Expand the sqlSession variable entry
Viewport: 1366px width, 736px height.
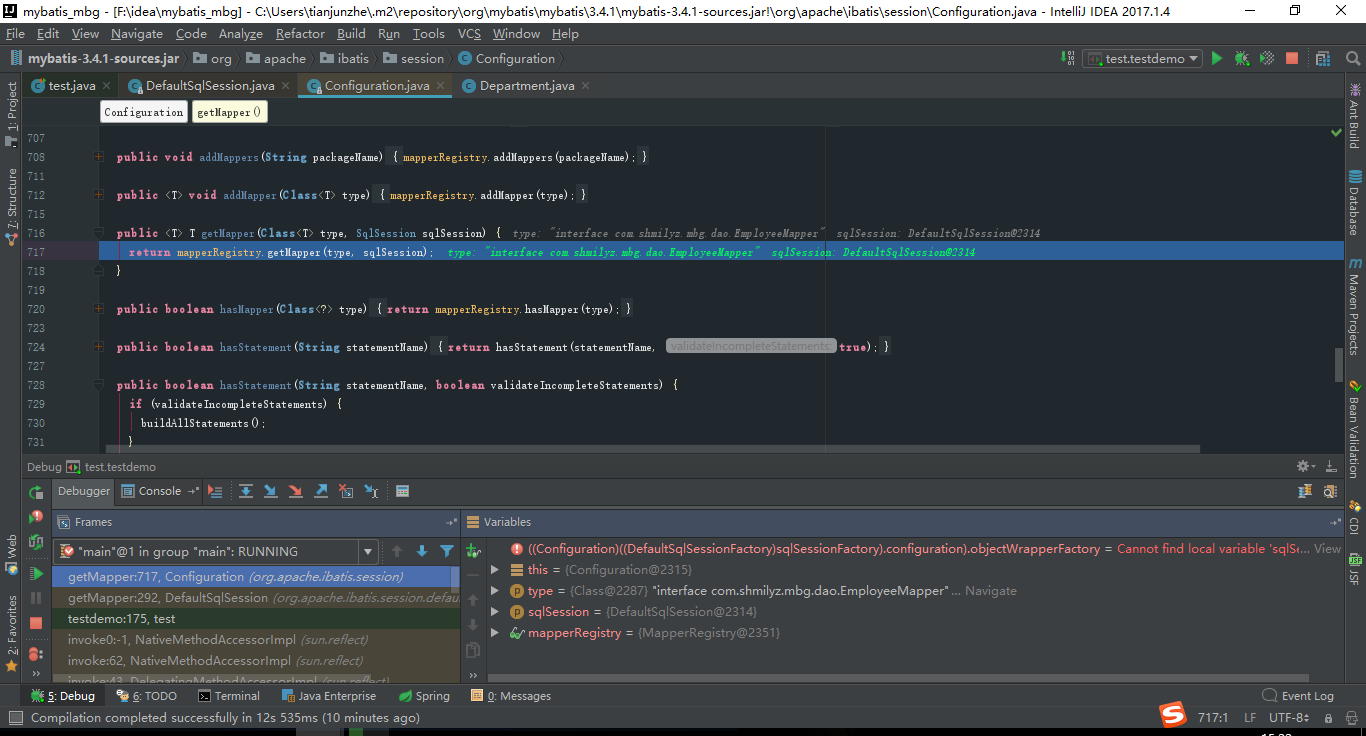493,611
